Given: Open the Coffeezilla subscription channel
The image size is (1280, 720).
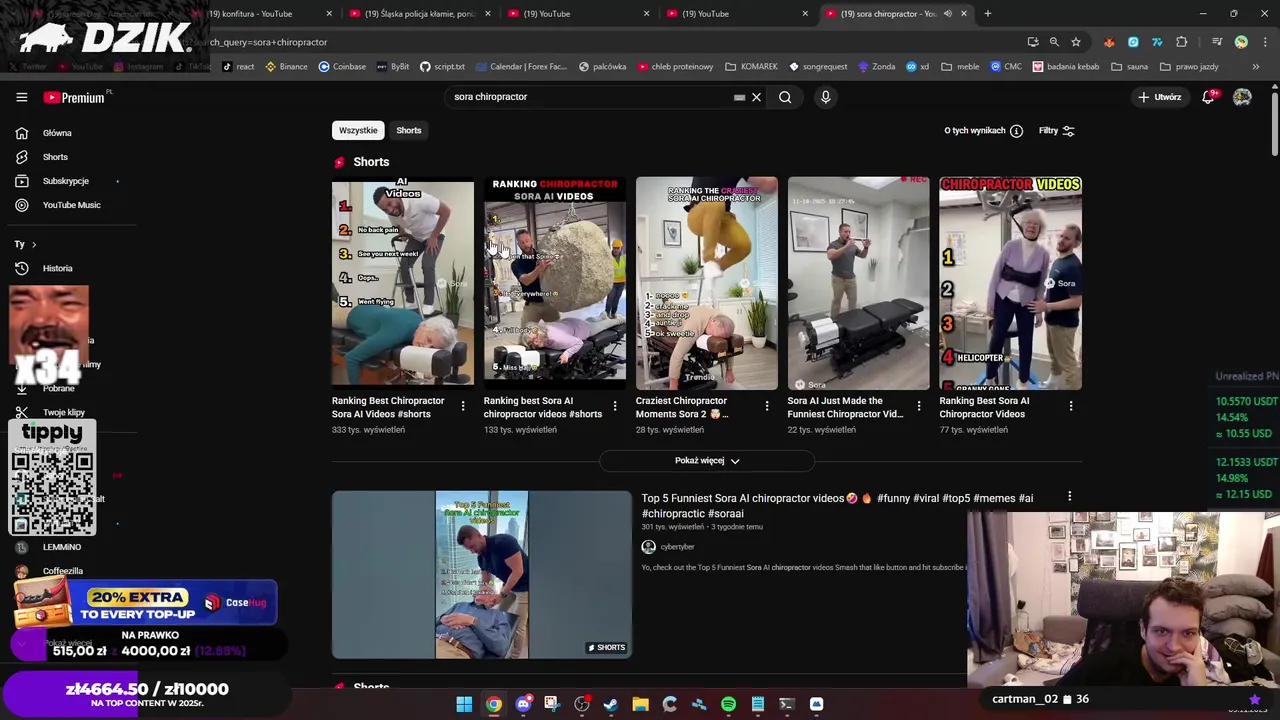Looking at the screenshot, I should coord(62,571).
